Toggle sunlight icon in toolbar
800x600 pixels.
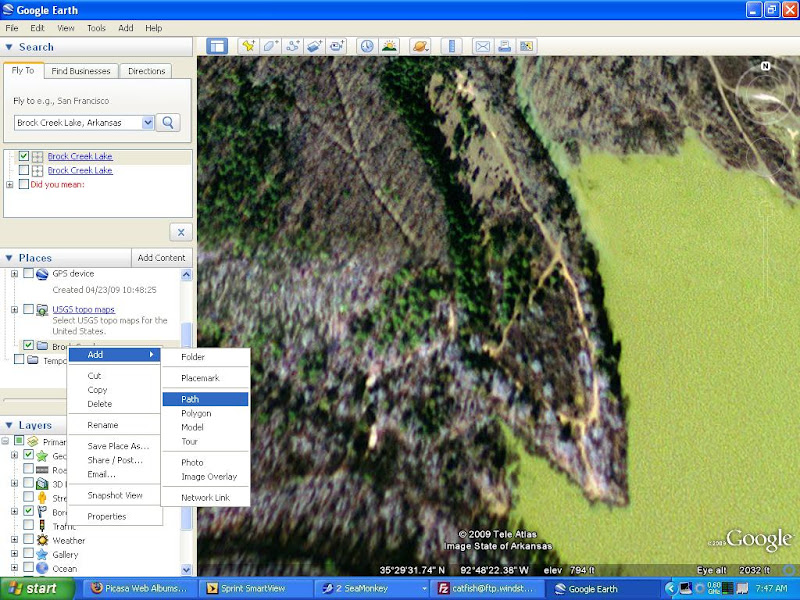click(390, 46)
